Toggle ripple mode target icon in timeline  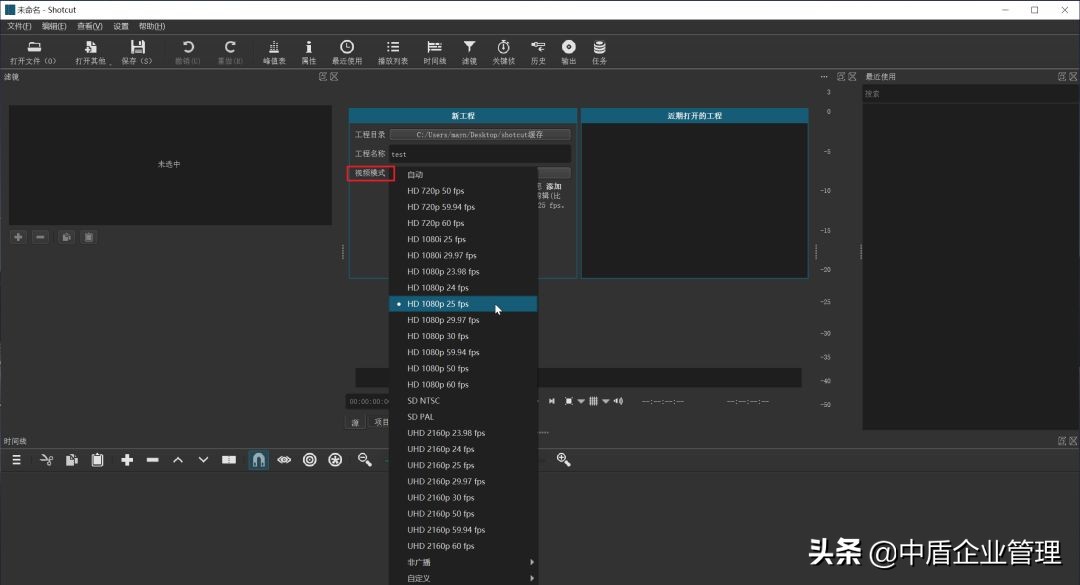coord(310,460)
